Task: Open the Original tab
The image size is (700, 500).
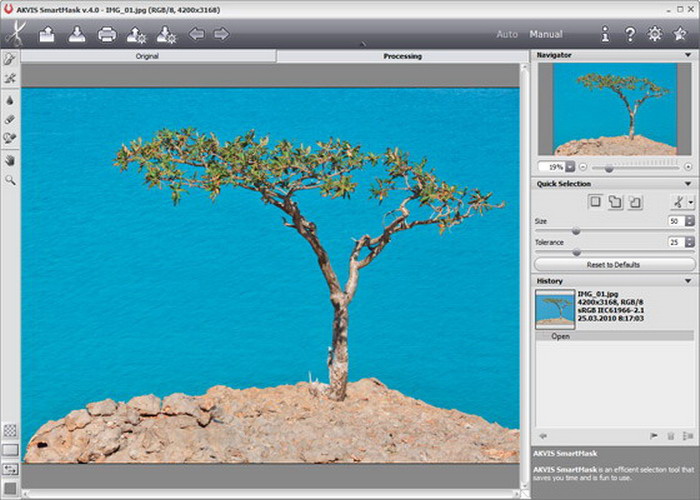Action: (x=148, y=56)
